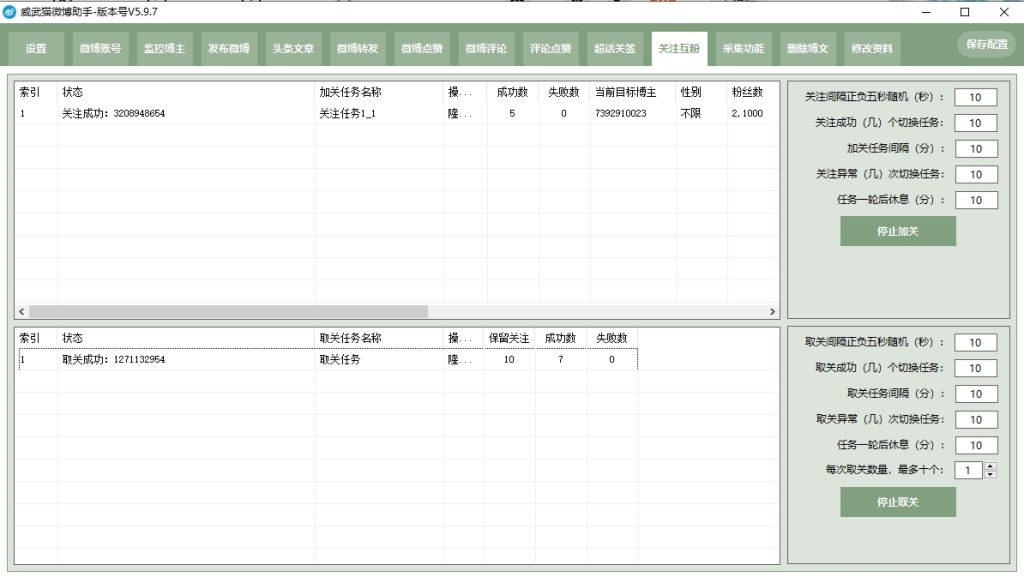Click the scrollbar right arrow in the follow table

point(772,312)
